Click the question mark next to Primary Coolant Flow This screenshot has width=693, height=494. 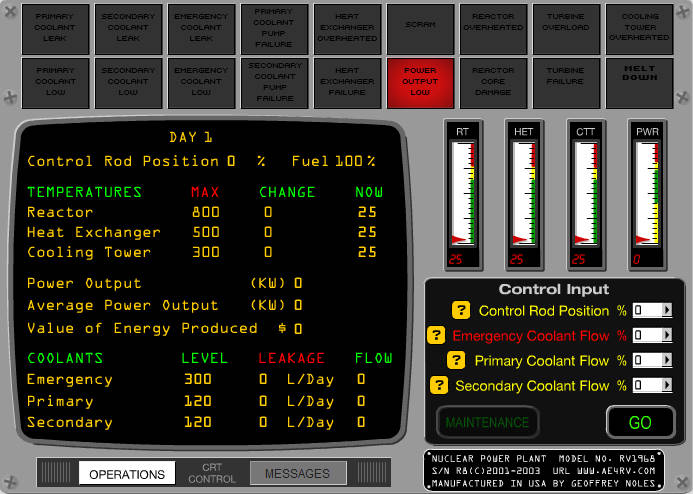click(456, 361)
